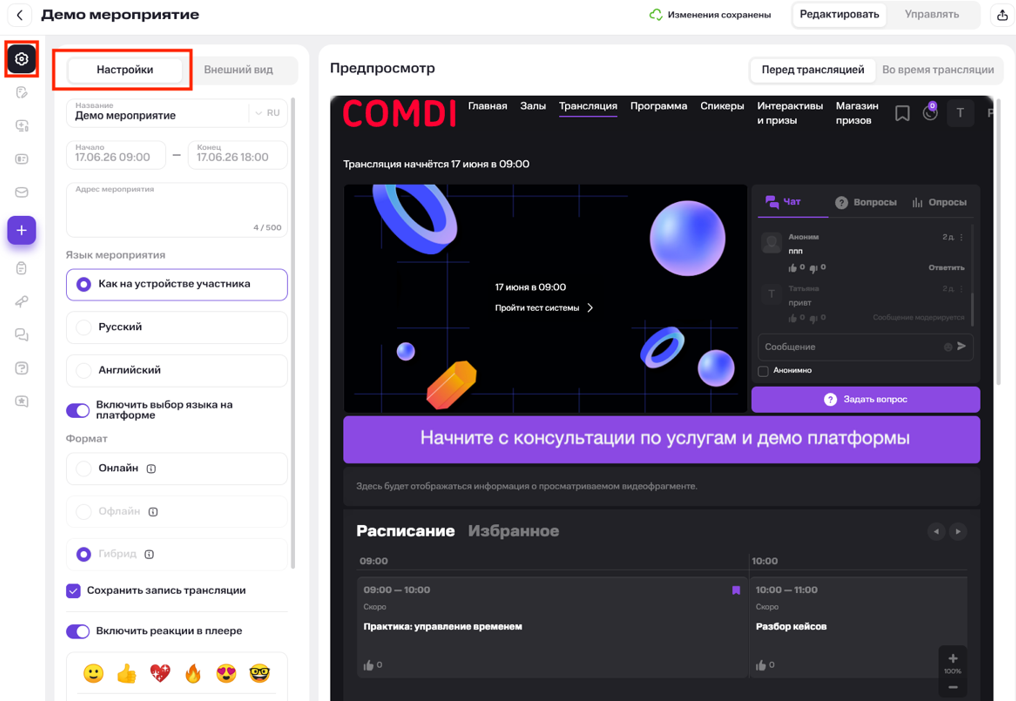This screenshot has height=701, width=1016.
Task: Open the RU language dropdown
Action: [x=268, y=113]
